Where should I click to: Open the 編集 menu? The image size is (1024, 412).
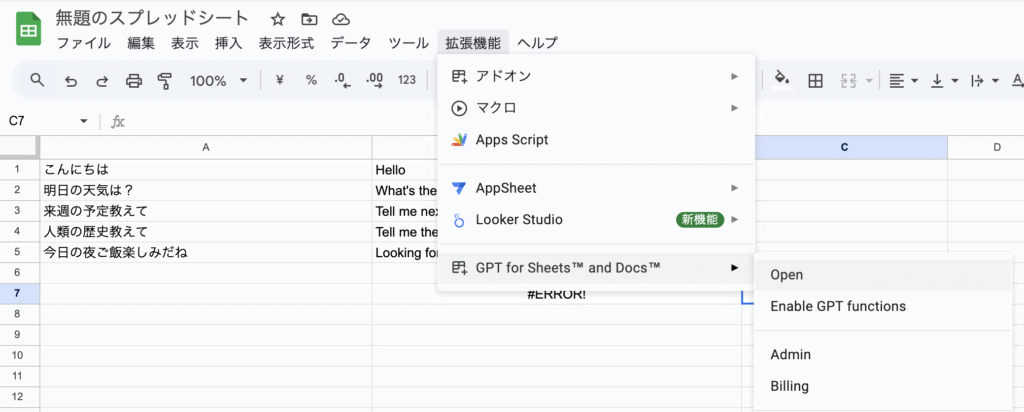pos(141,43)
